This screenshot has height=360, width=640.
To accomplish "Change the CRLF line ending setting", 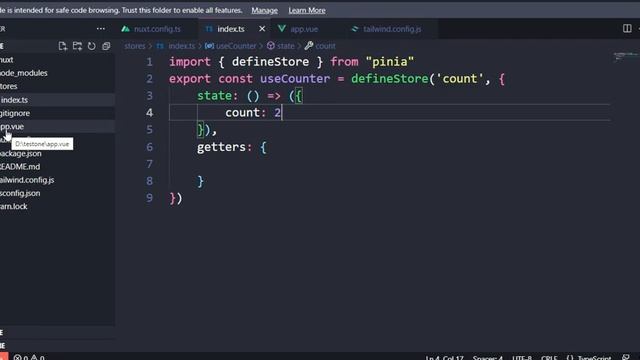I will [x=549, y=357].
